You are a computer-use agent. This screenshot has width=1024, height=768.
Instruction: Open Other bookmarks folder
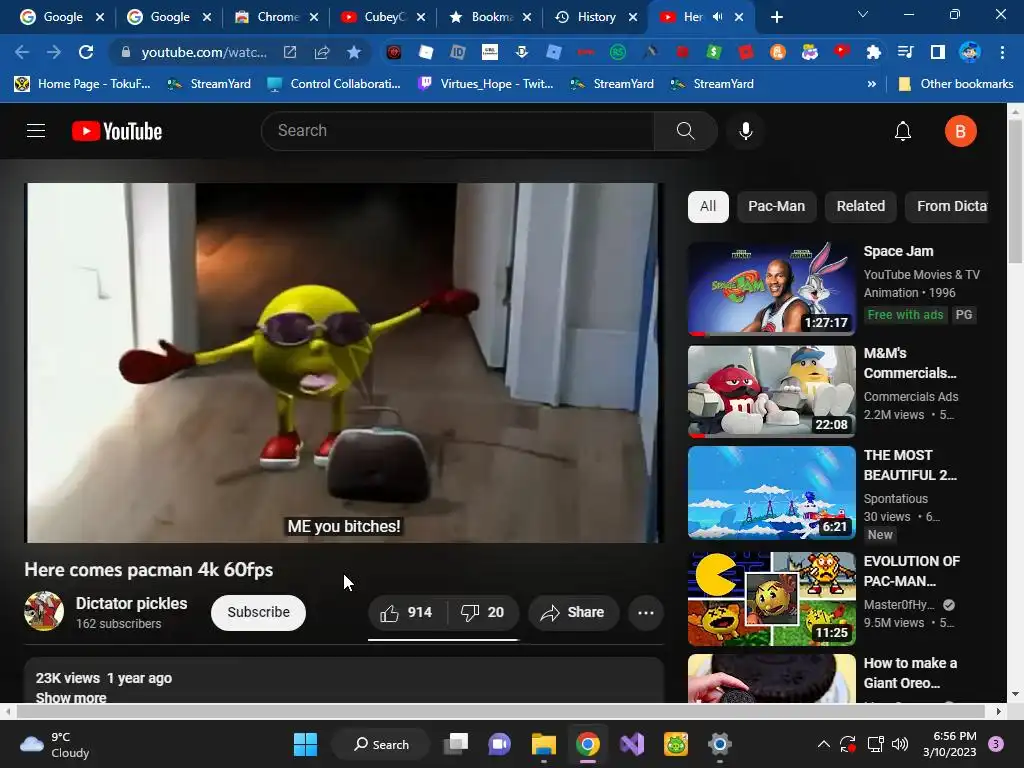(x=956, y=84)
